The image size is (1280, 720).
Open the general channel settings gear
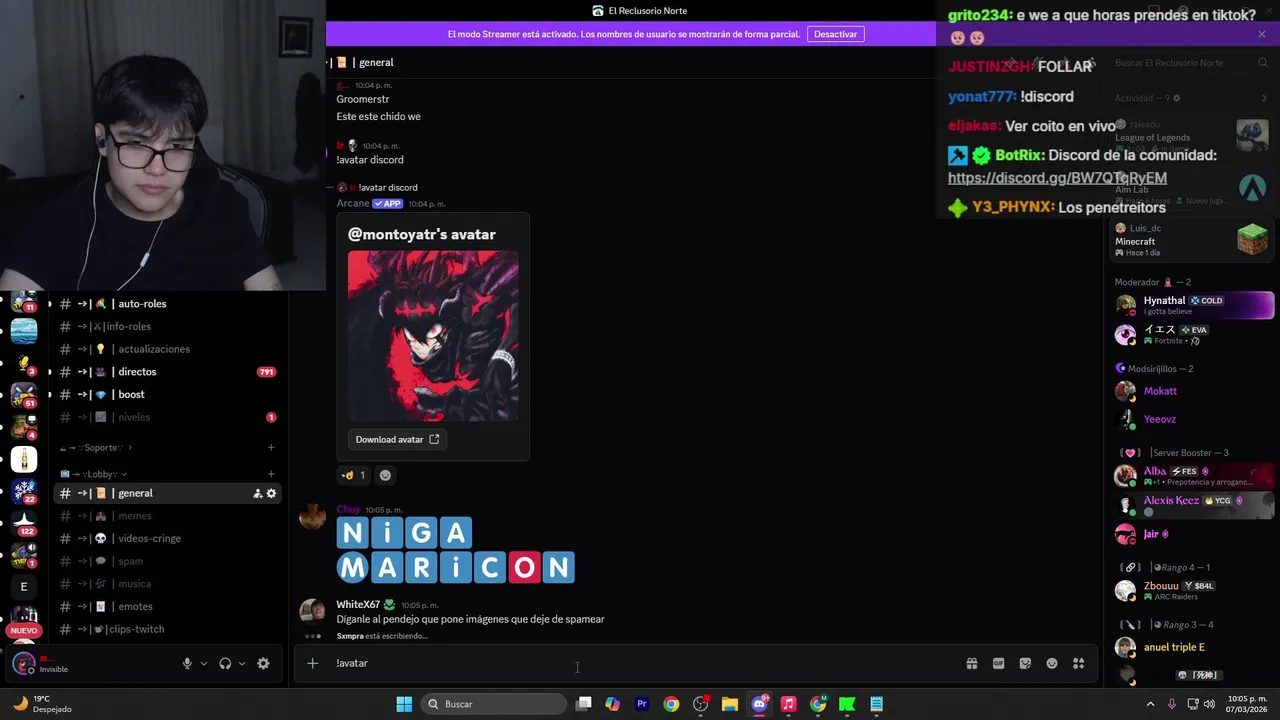click(271, 493)
